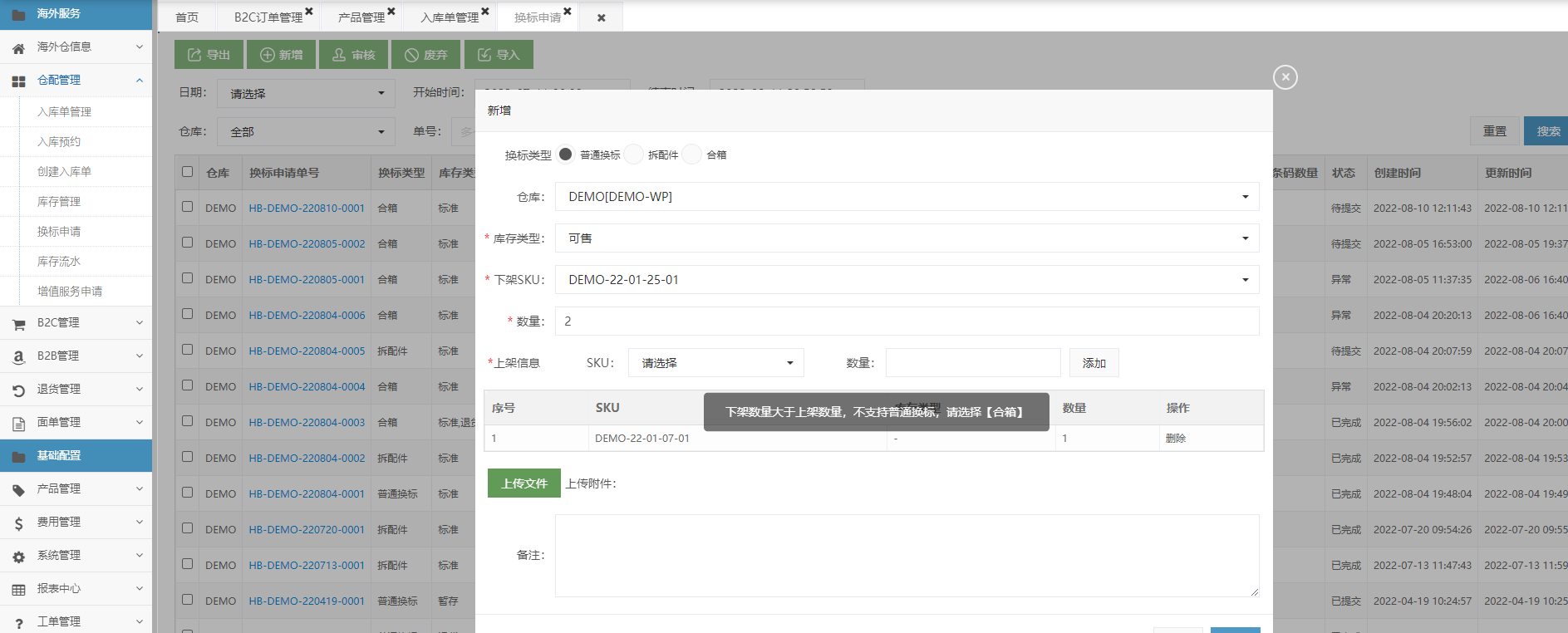Image resolution: width=1568 pixels, height=633 pixels.
Task: Check the row HB-DEMO-220810-0001 checkbox
Action: point(187,207)
